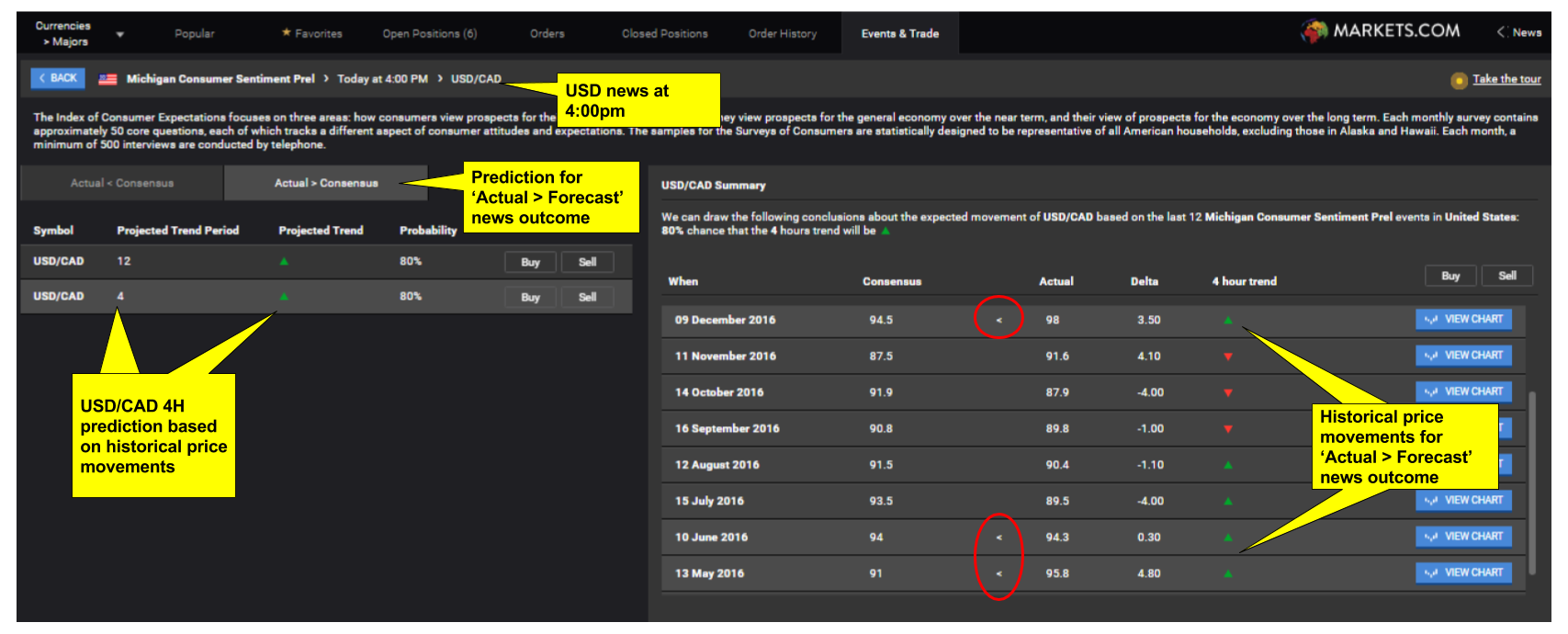Image resolution: width=1568 pixels, height=634 pixels.
Task: View chart for 11 November 2016
Action: 1463,355
